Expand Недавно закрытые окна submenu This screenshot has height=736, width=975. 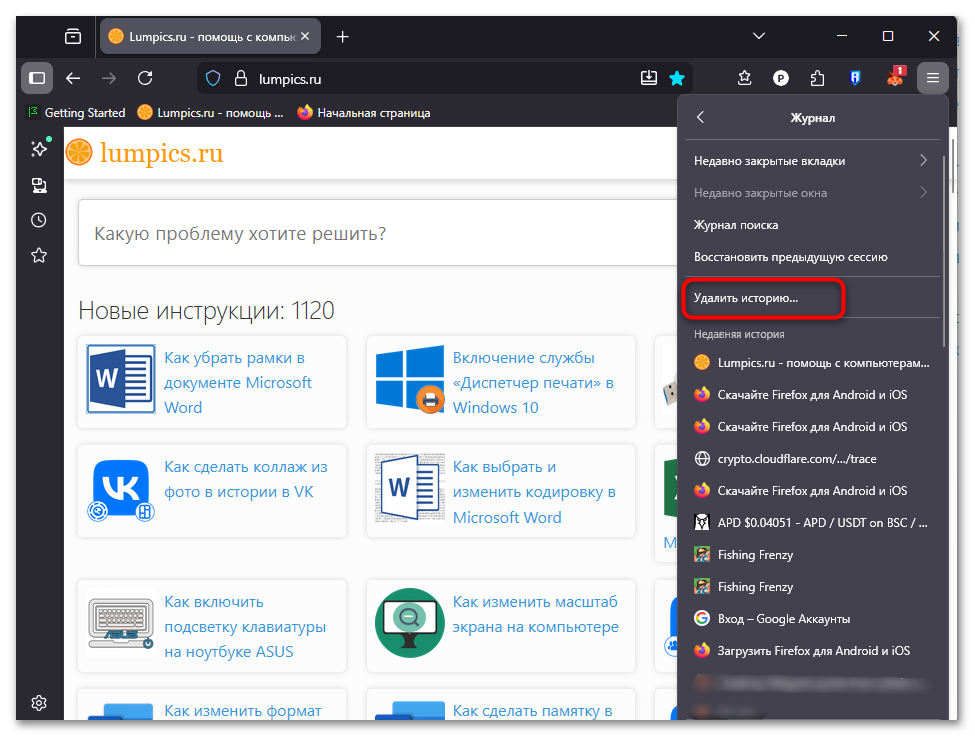[812, 193]
